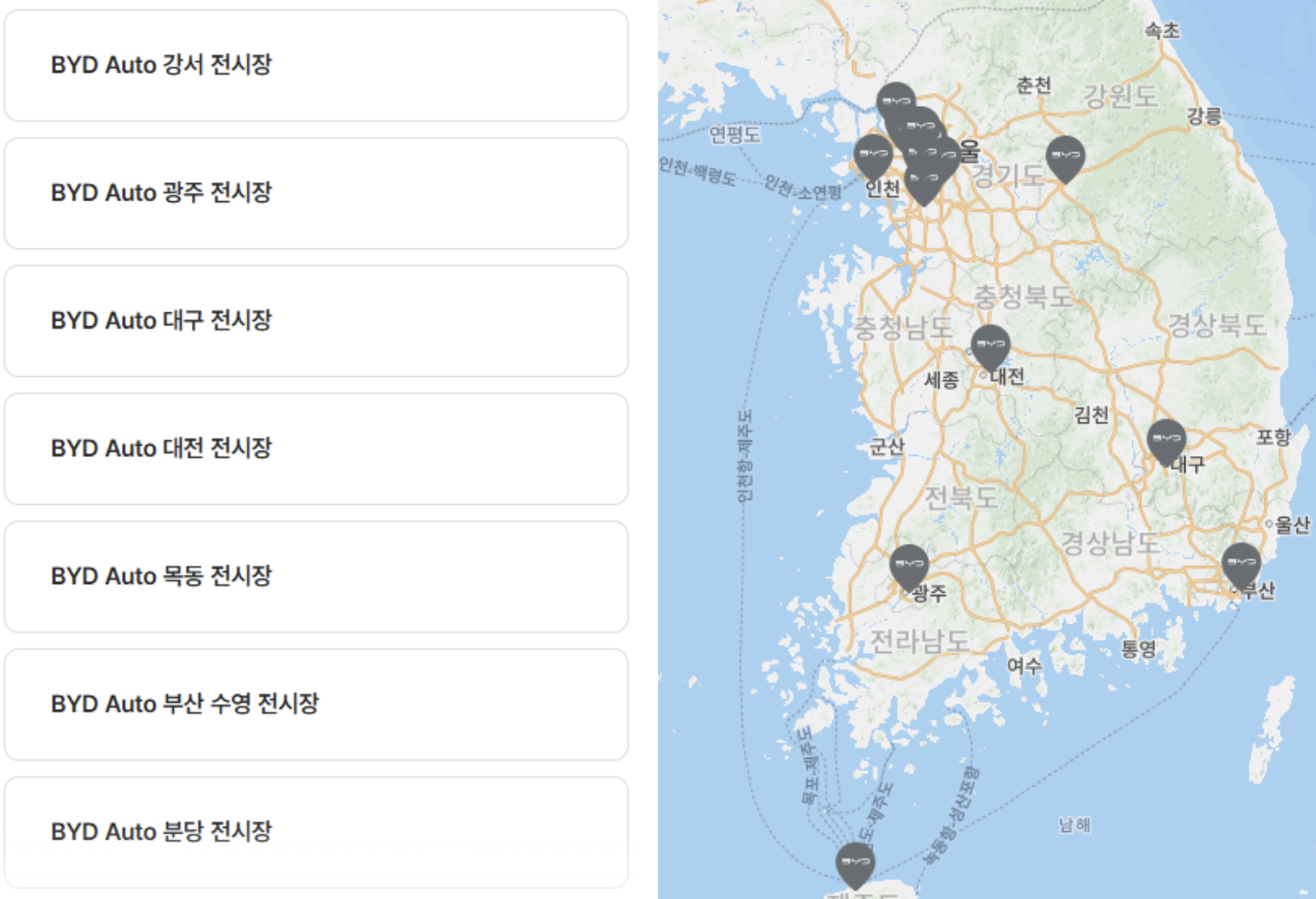Click the 춘천 city label
1316x899 pixels.
(x=1034, y=85)
